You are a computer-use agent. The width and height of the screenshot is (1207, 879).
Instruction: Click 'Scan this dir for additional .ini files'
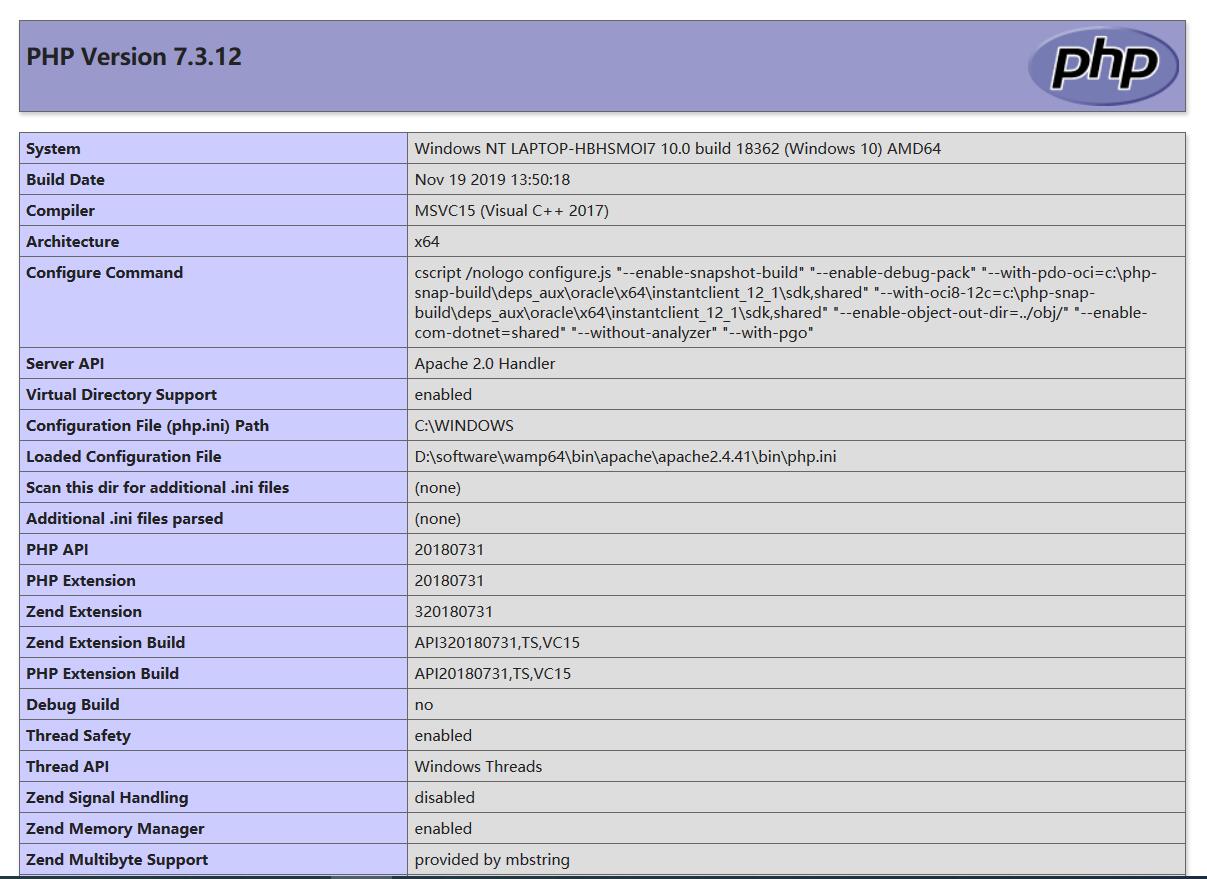pyautogui.click(x=157, y=488)
